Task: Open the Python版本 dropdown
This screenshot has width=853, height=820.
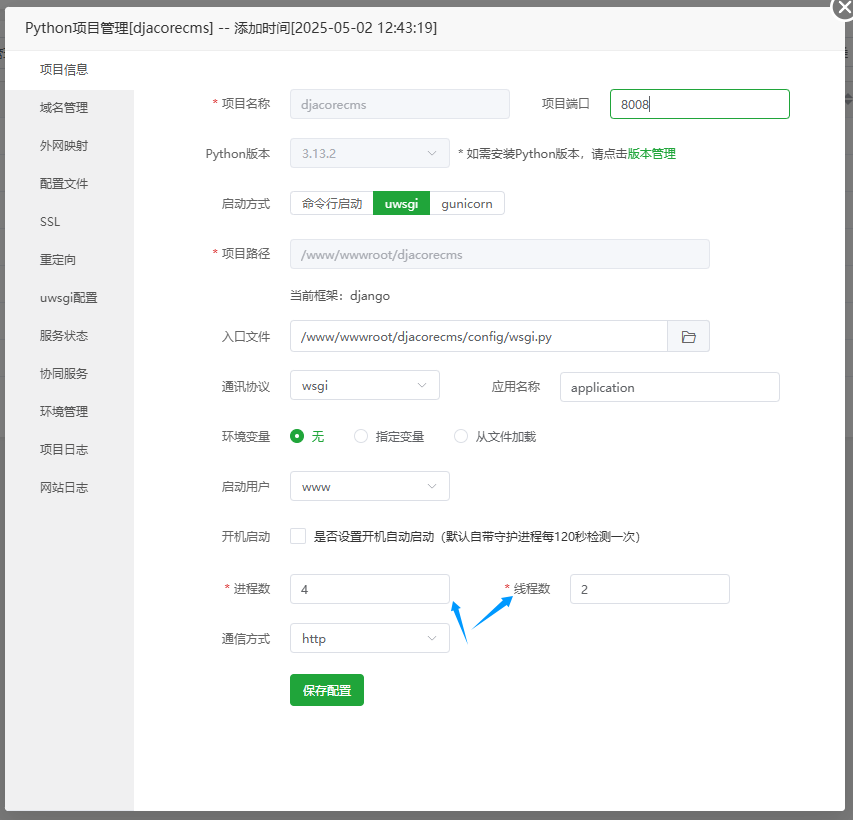Action: [369, 153]
